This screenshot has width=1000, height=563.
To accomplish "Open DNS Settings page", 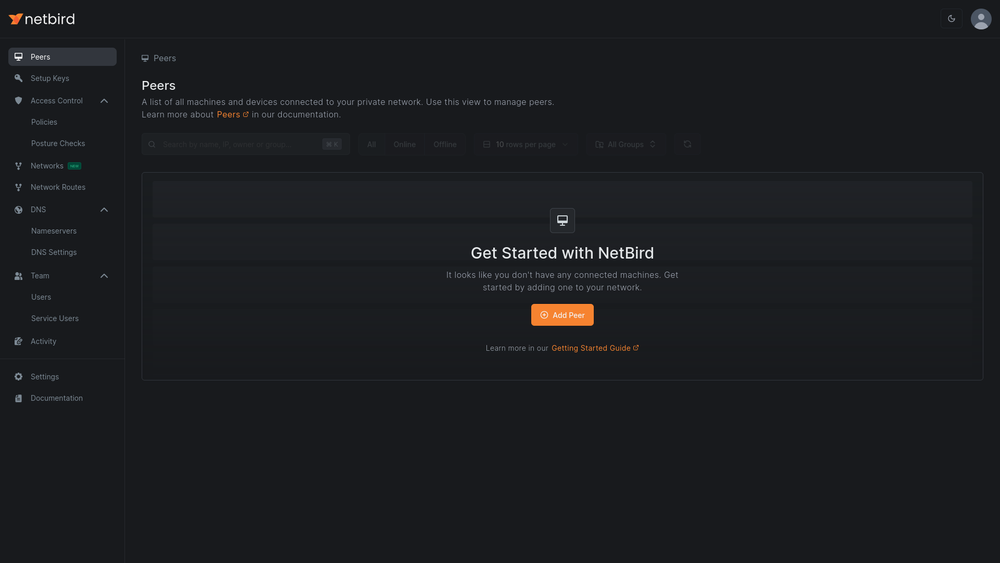I will point(54,252).
